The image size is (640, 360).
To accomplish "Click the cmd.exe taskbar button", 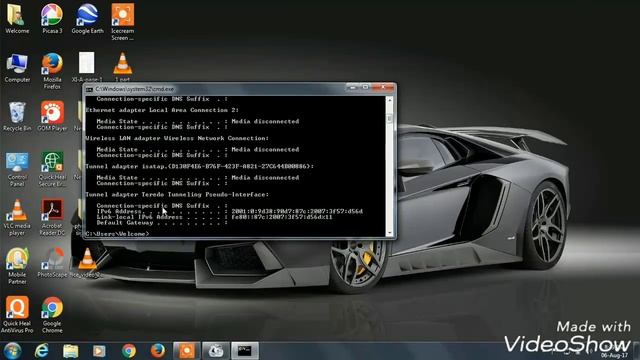I will pyautogui.click(x=245, y=351).
